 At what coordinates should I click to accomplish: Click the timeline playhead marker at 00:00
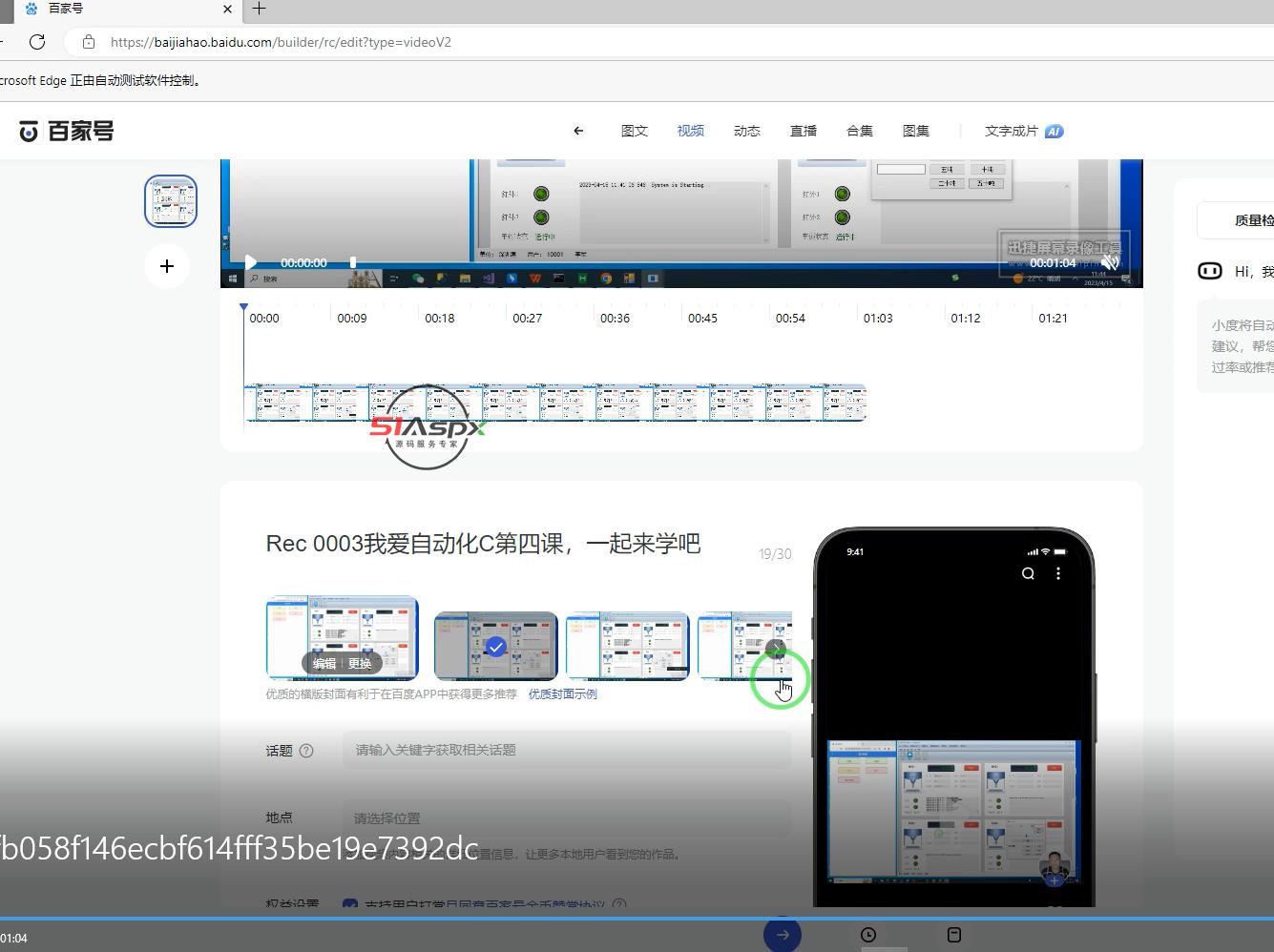click(x=243, y=308)
